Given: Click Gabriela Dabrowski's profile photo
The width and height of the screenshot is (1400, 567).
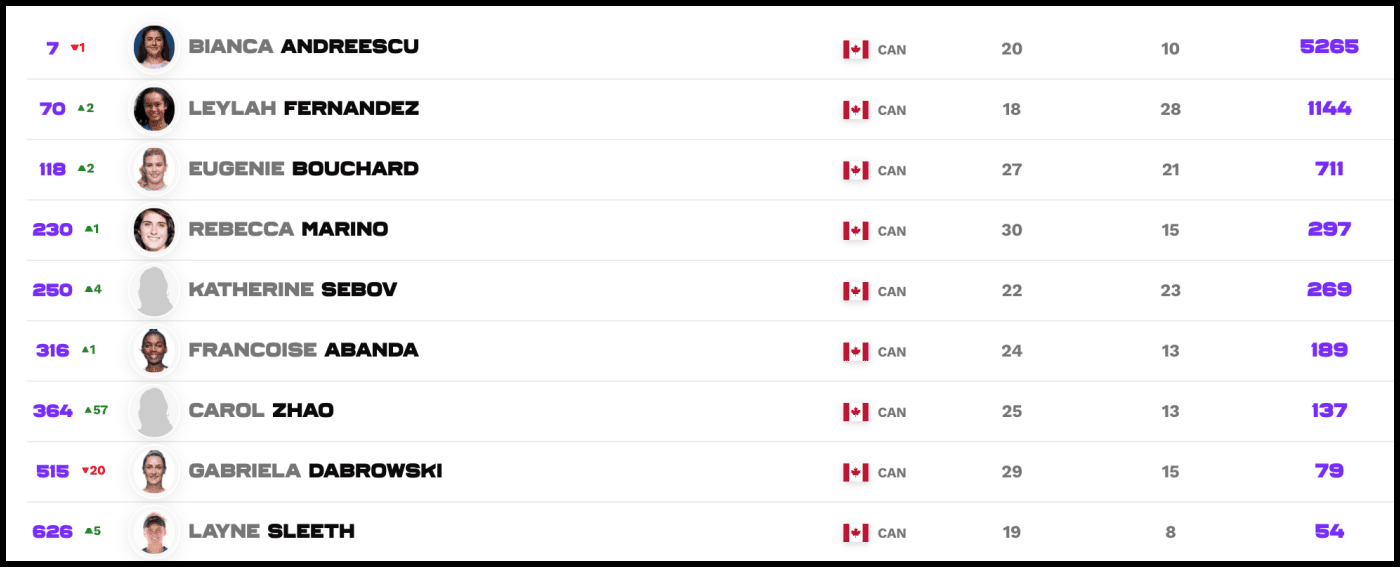Looking at the screenshot, I should [x=154, y=471].
